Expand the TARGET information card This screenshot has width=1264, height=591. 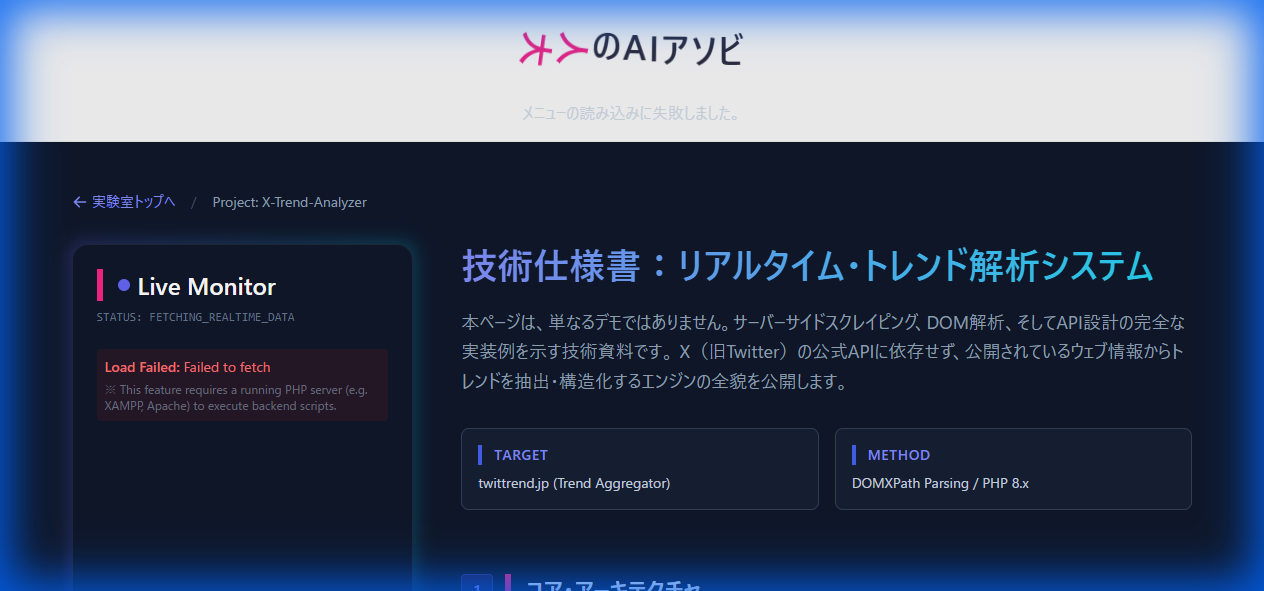click(x=640, y=468)
